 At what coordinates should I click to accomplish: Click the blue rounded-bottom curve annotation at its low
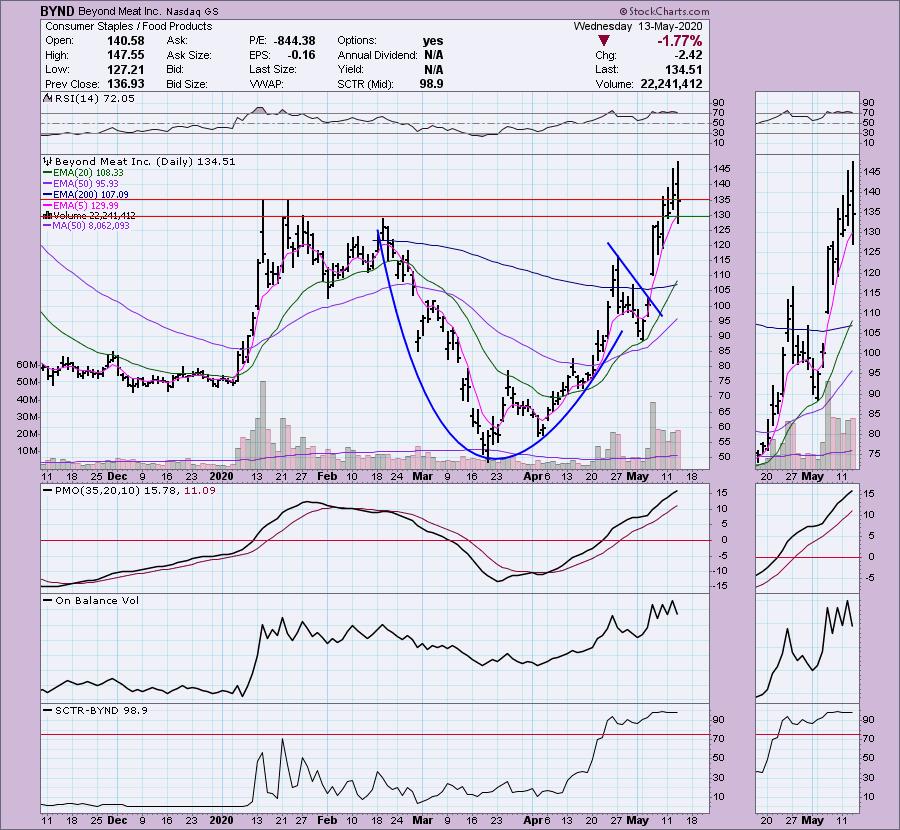pos(497,459)
